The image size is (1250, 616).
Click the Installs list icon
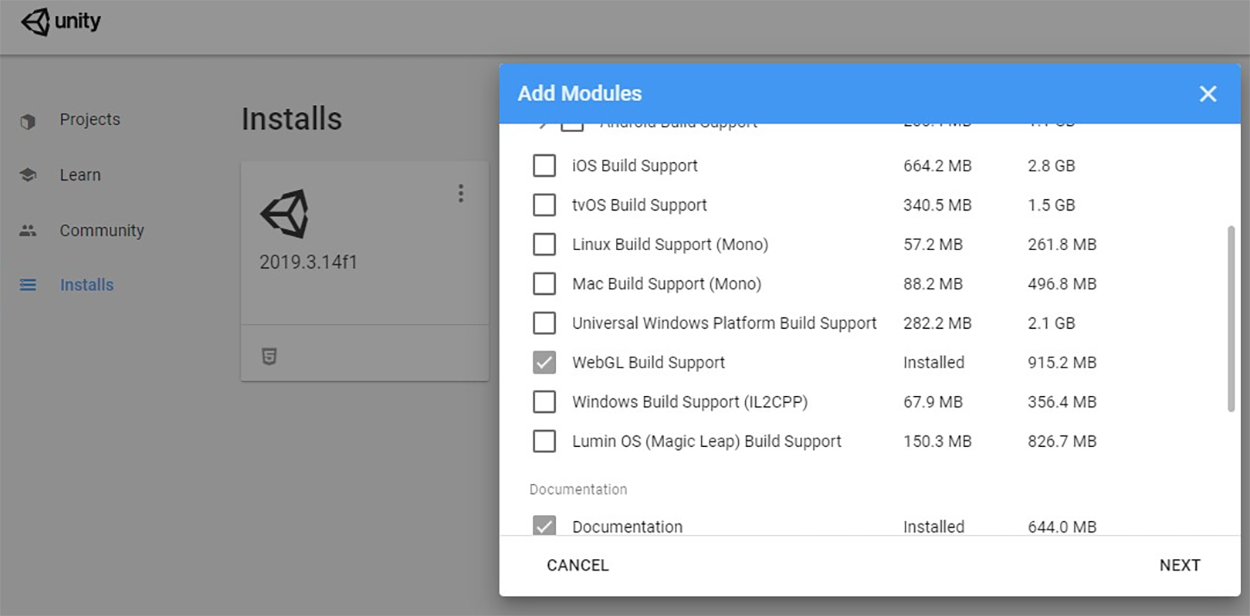(x=28, y=285)
